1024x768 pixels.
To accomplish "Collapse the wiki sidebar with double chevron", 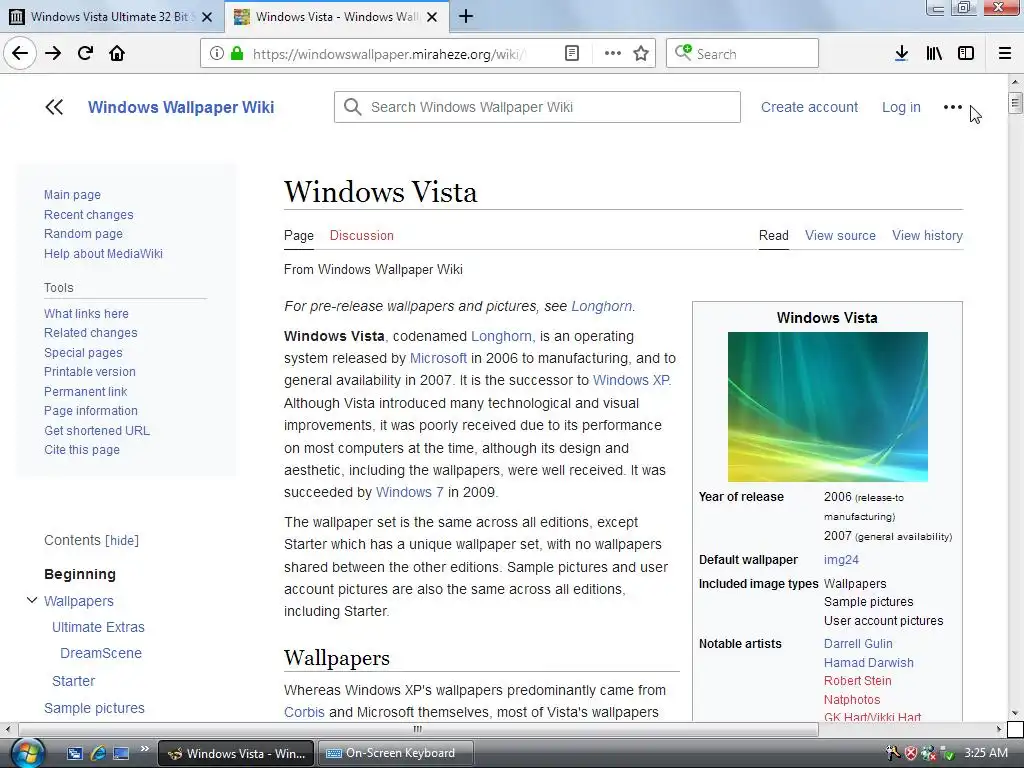I will (54, 107).
